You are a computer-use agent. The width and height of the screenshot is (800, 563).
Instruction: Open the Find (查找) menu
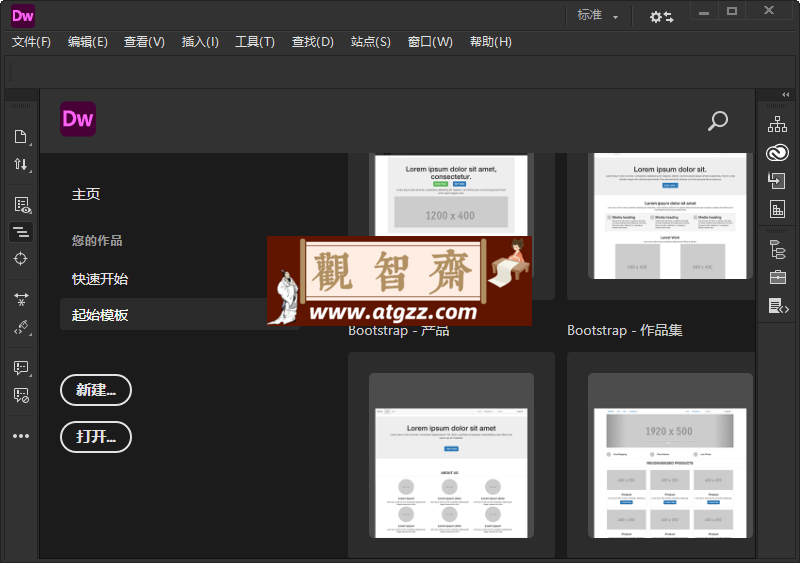click(312, 42)
